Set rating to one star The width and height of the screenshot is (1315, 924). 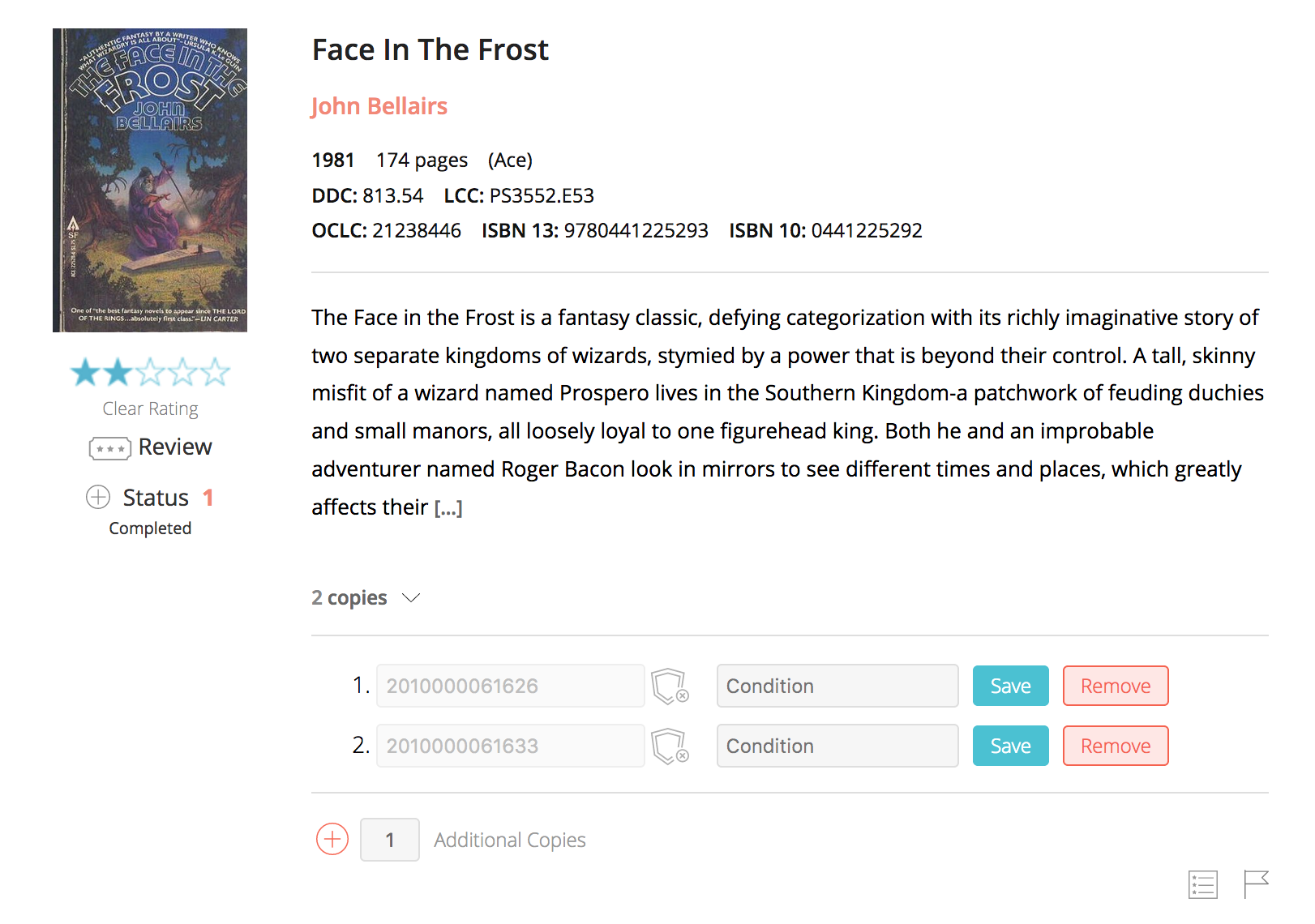[85, 372]
